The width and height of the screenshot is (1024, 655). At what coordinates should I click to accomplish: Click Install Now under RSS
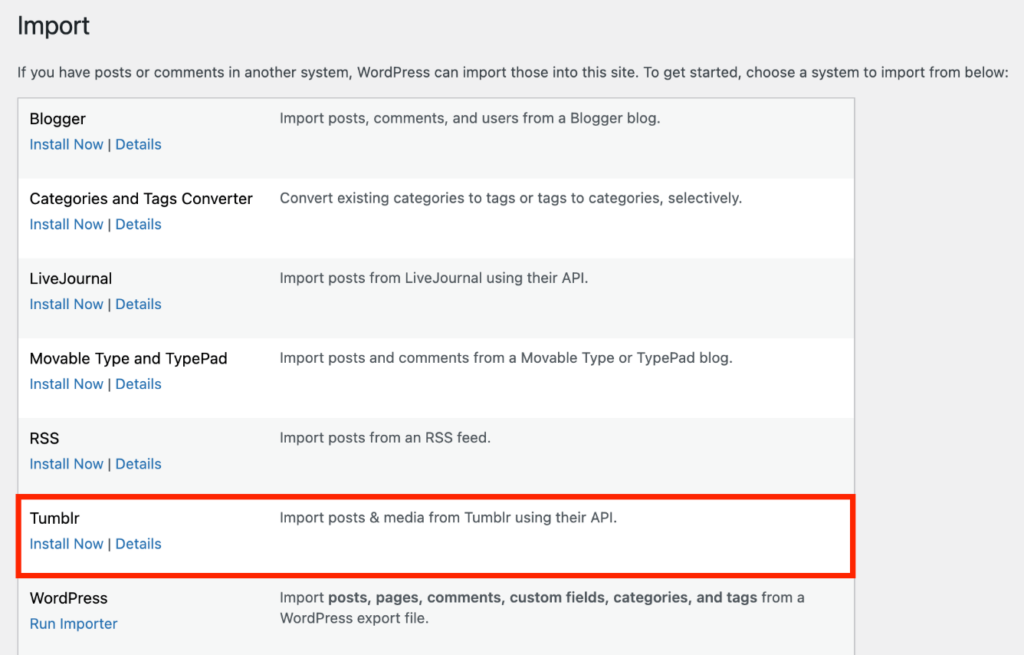pyautogui.click(x=66, y=464)
